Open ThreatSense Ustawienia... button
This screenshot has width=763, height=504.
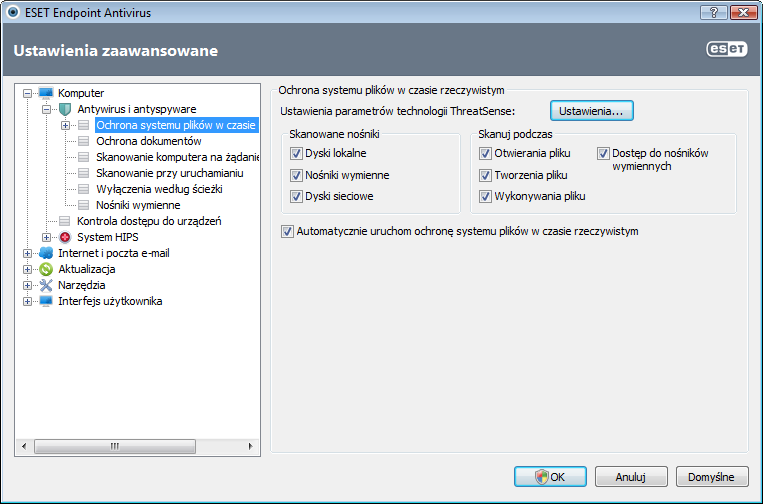(592, 111)
